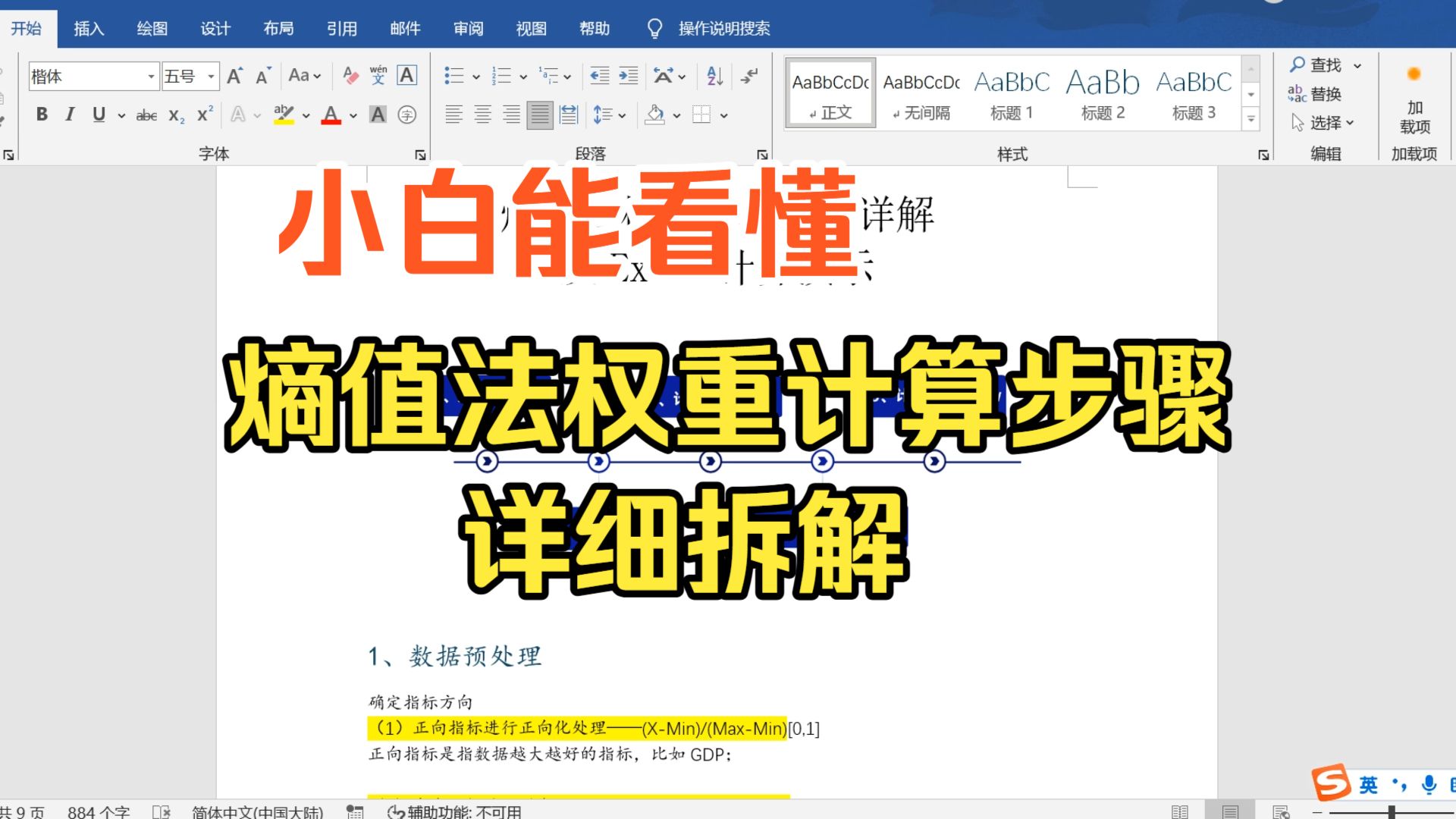This screenshot has width=1456, height=819.
Task: Apply 标题 1 style
Action: click(1012, 93)
